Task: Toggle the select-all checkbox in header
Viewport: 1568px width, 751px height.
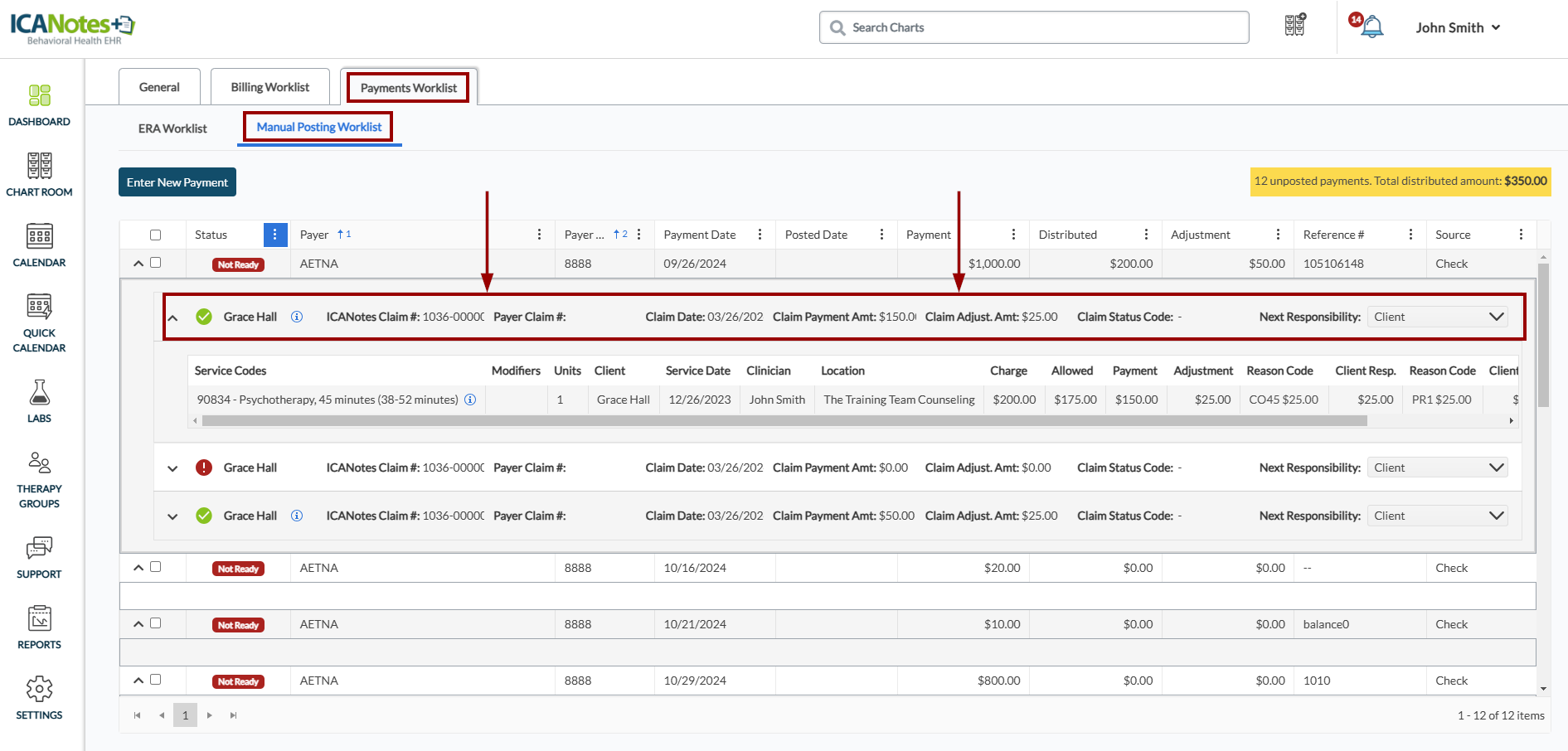Action: [155, 235]
